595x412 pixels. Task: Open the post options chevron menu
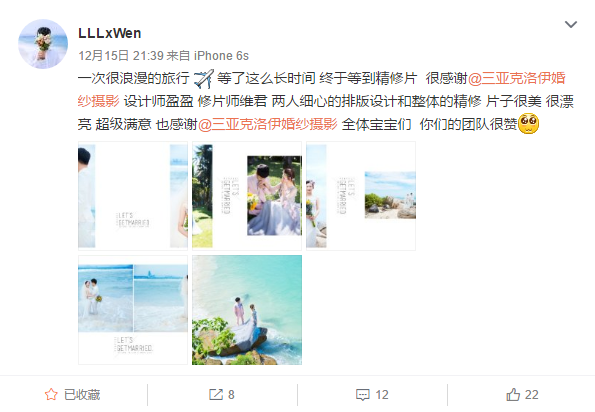tap(571, 25)
